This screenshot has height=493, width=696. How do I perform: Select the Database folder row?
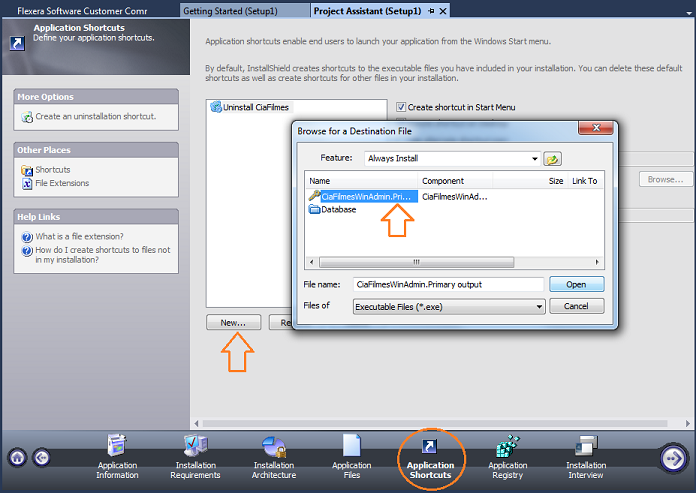click(x=339, y=209)
